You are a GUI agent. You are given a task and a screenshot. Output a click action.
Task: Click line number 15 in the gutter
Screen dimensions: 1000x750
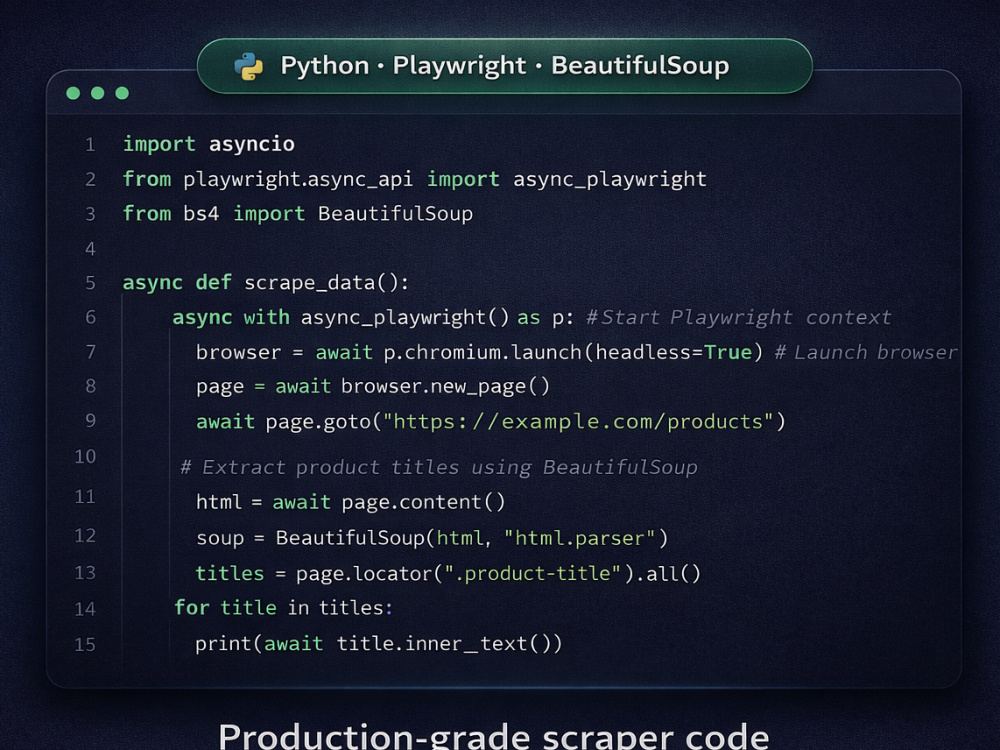click(x=85, y=645)
